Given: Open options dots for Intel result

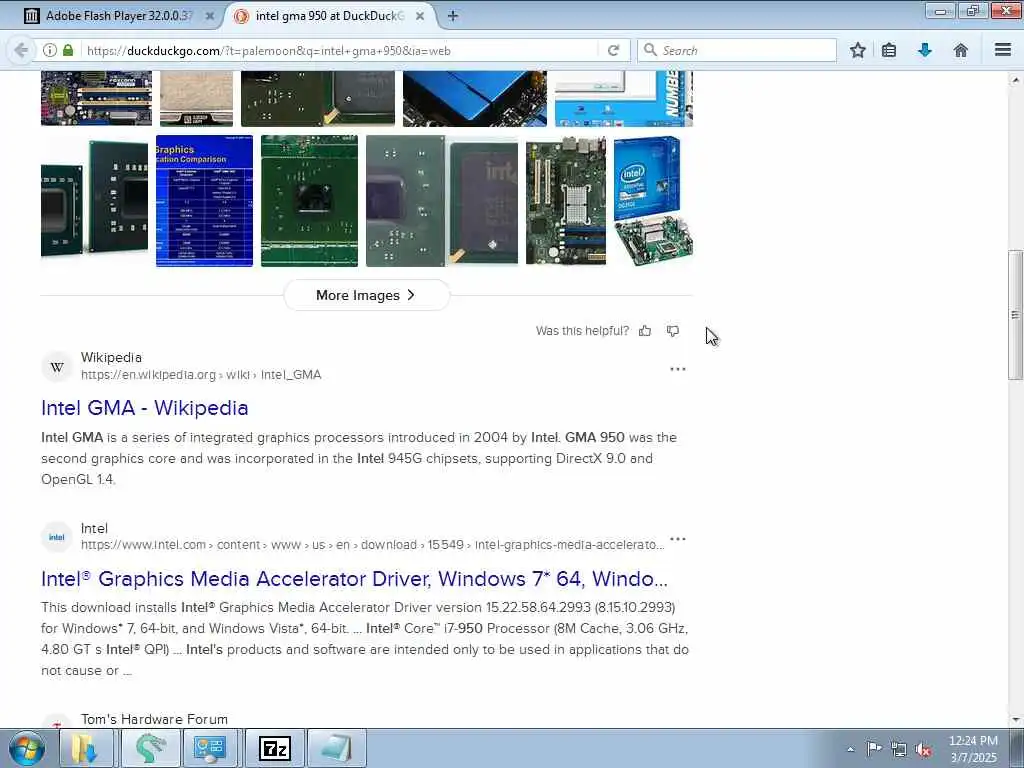Looking at the screenshot, I should point(678,539).
